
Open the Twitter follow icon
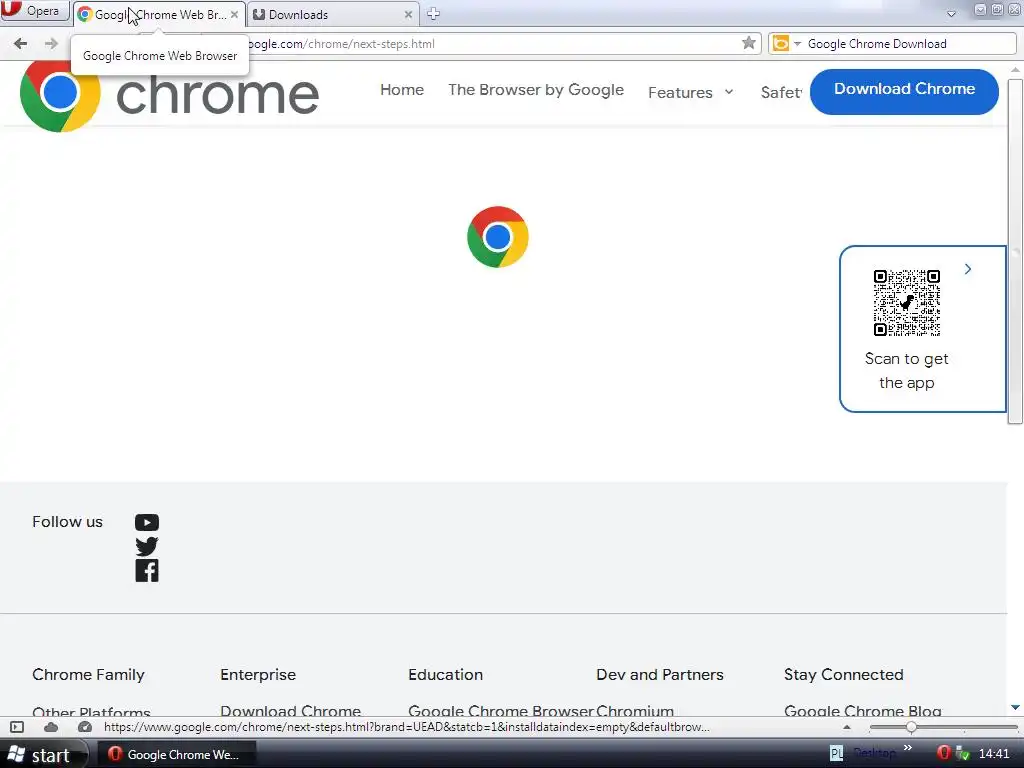tap(147, 547)
